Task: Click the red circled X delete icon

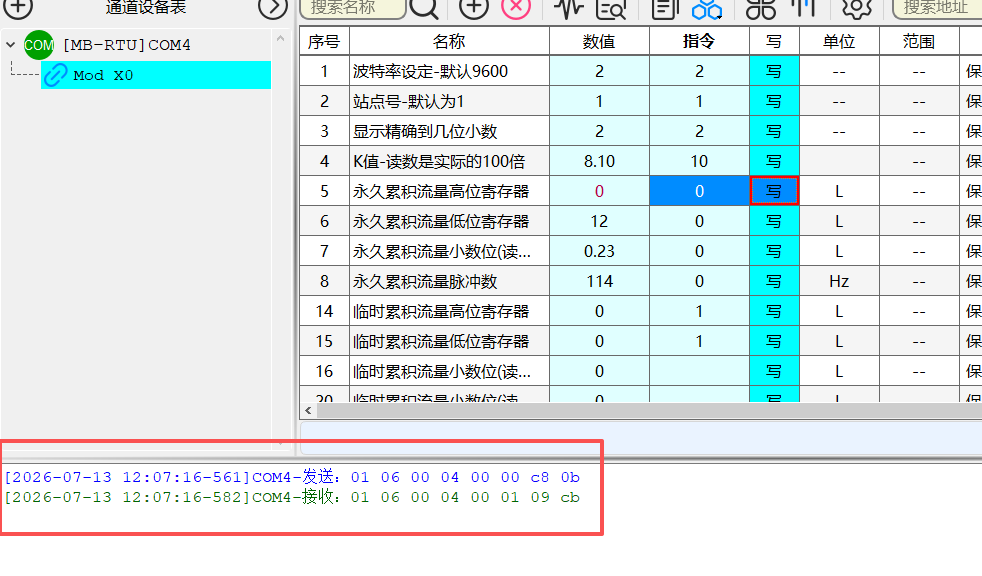Action: pyautogui.click(x=516, y=8)
